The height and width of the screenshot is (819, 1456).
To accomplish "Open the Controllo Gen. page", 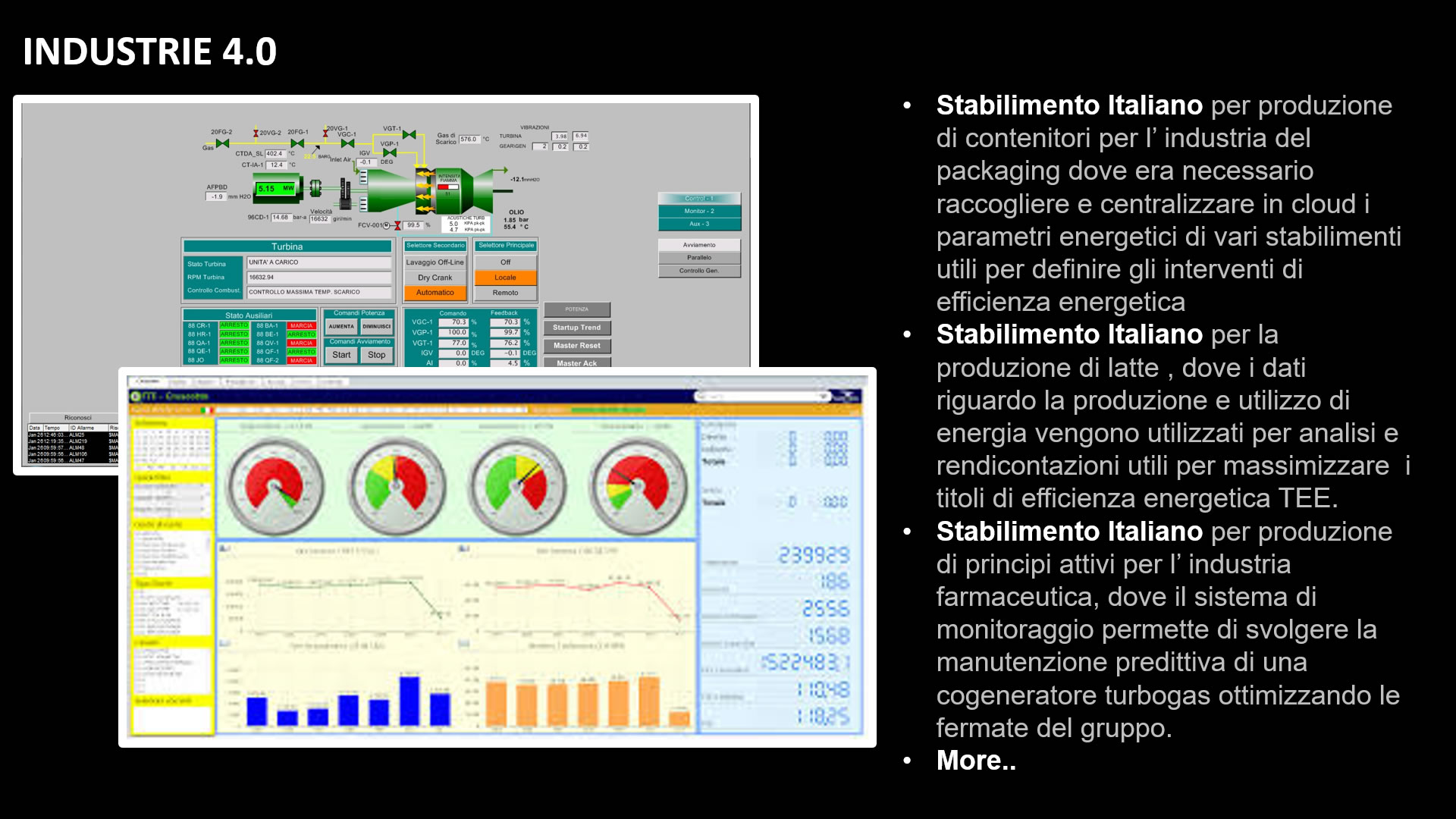I will (x=699, y=271).
